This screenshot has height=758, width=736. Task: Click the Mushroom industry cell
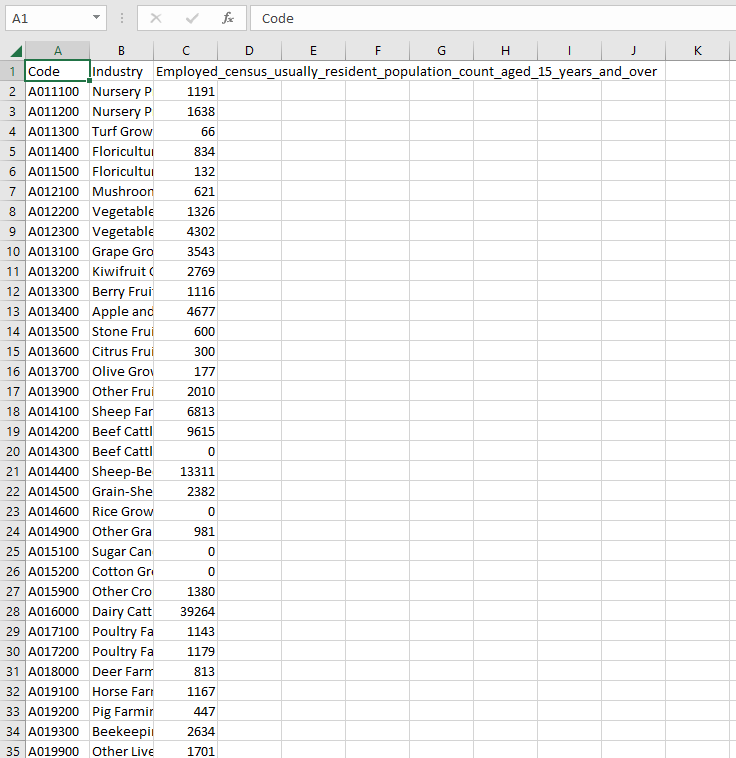click(x=121, y=191)
